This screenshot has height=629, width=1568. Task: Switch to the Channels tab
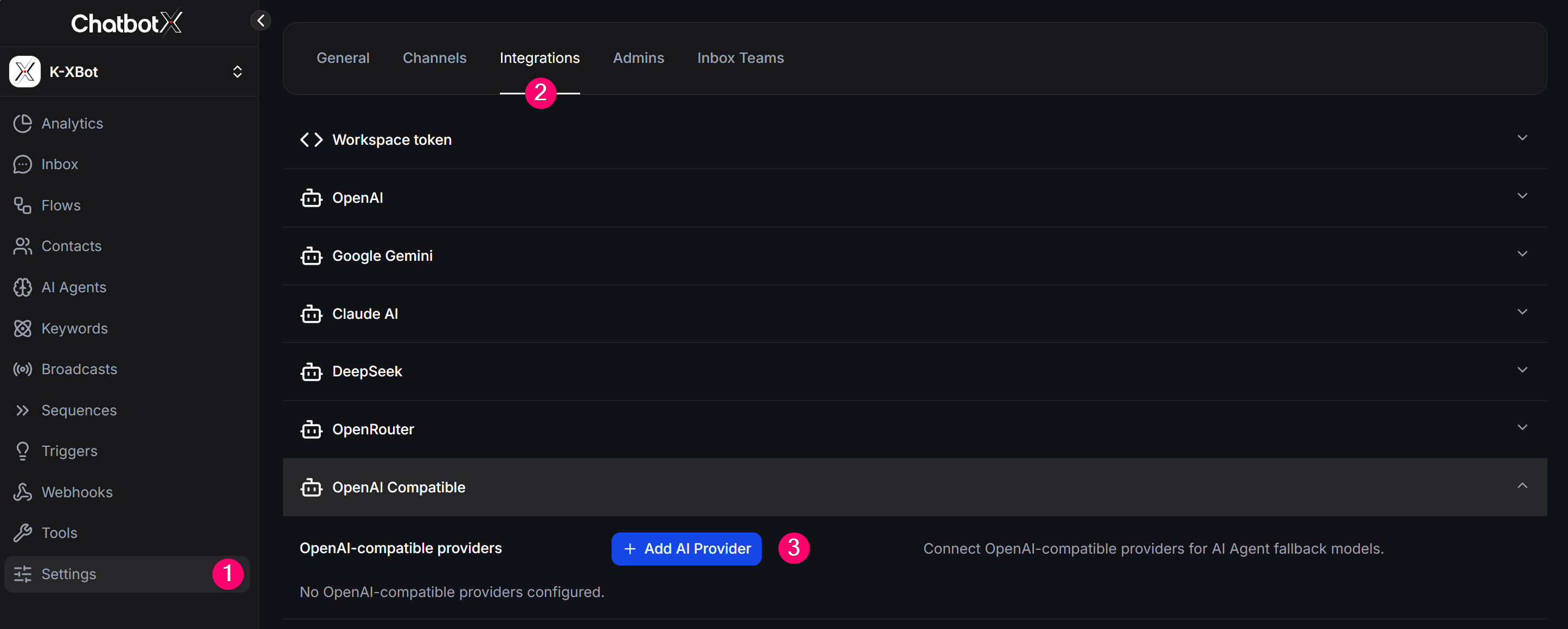coord(435,58)
